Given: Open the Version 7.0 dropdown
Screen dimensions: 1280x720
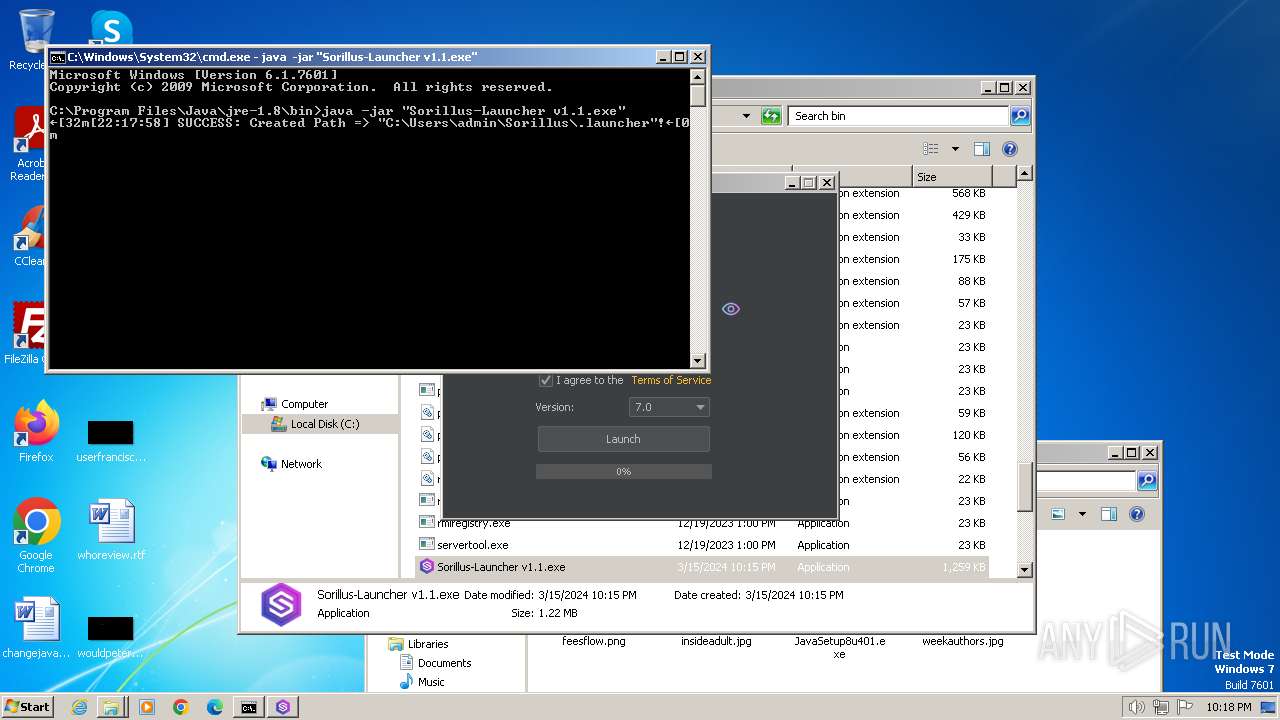Looking at the screenshot, I should pyautogui.click(x=669, y=407).
